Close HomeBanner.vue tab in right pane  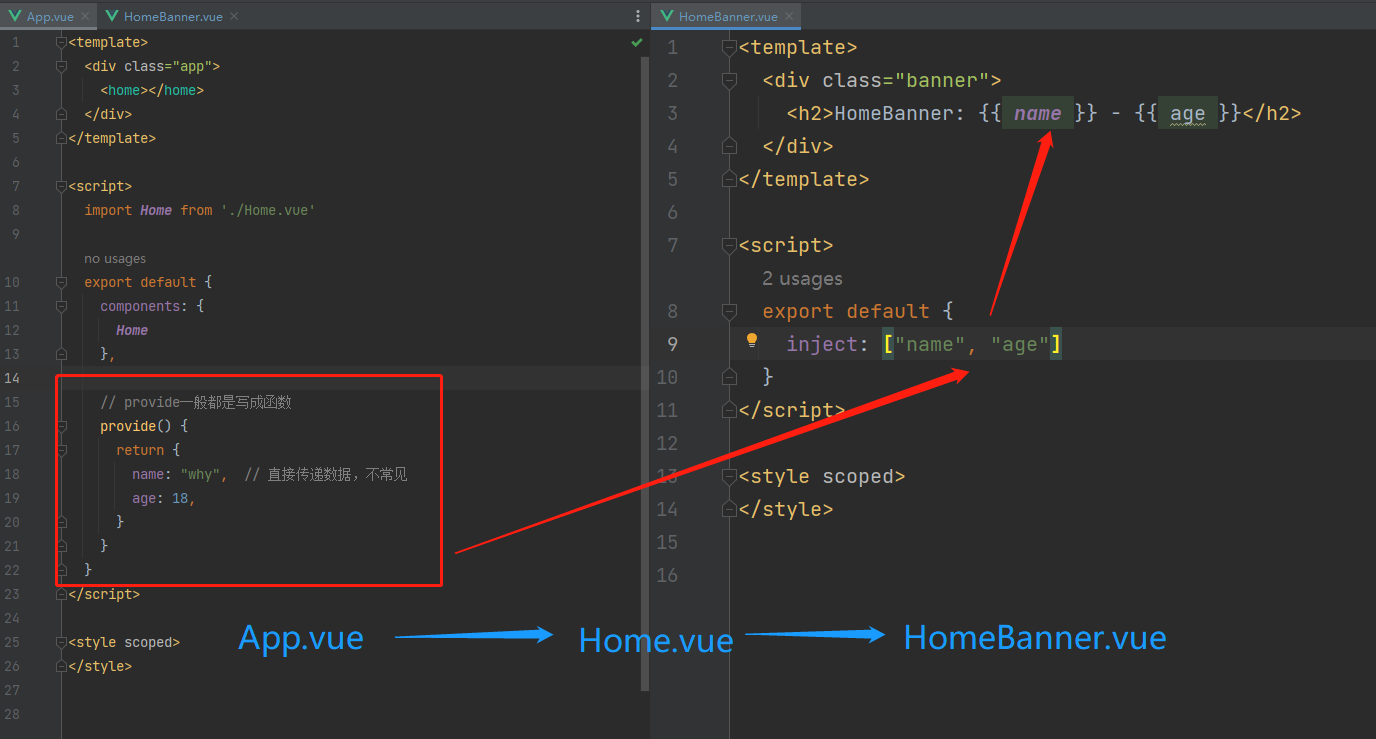point(788,17)
